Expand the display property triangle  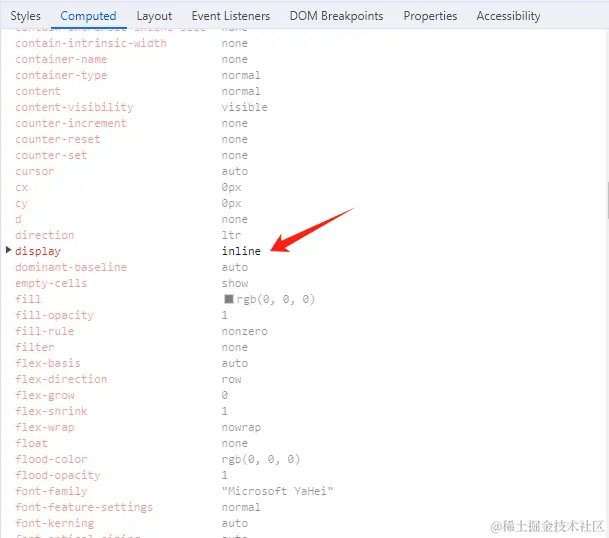pyautogui.click(x=9, y=250)
